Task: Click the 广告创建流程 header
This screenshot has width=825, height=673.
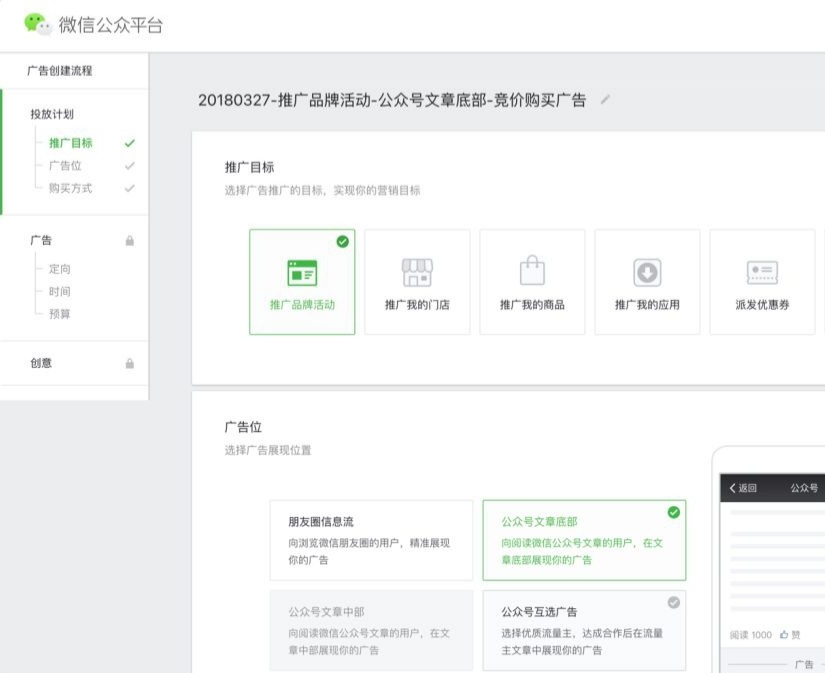Action: [59, 71]
